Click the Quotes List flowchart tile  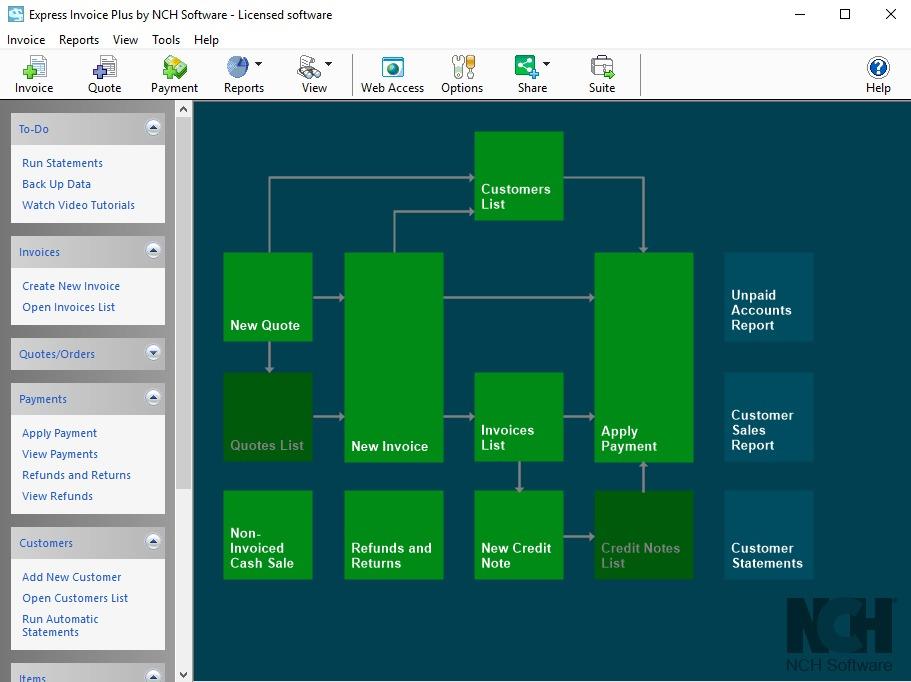[268, 417]
